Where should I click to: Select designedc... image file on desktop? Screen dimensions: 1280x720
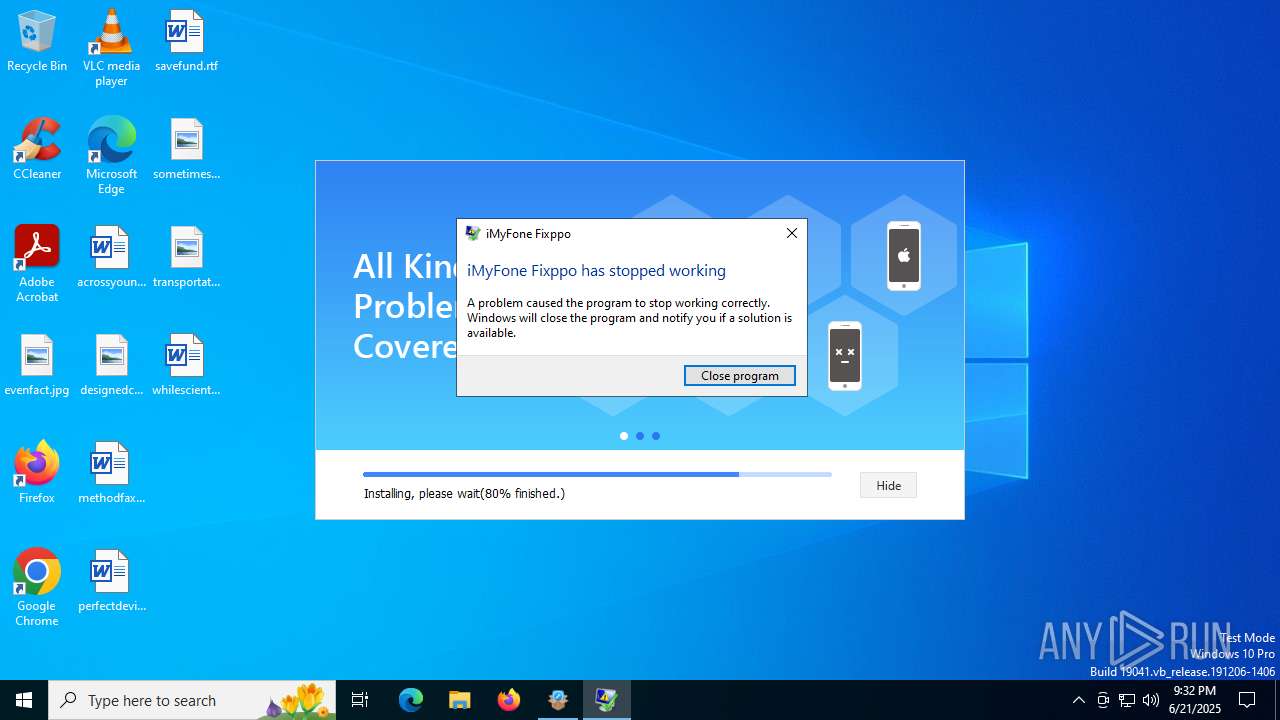coord(111,366)
